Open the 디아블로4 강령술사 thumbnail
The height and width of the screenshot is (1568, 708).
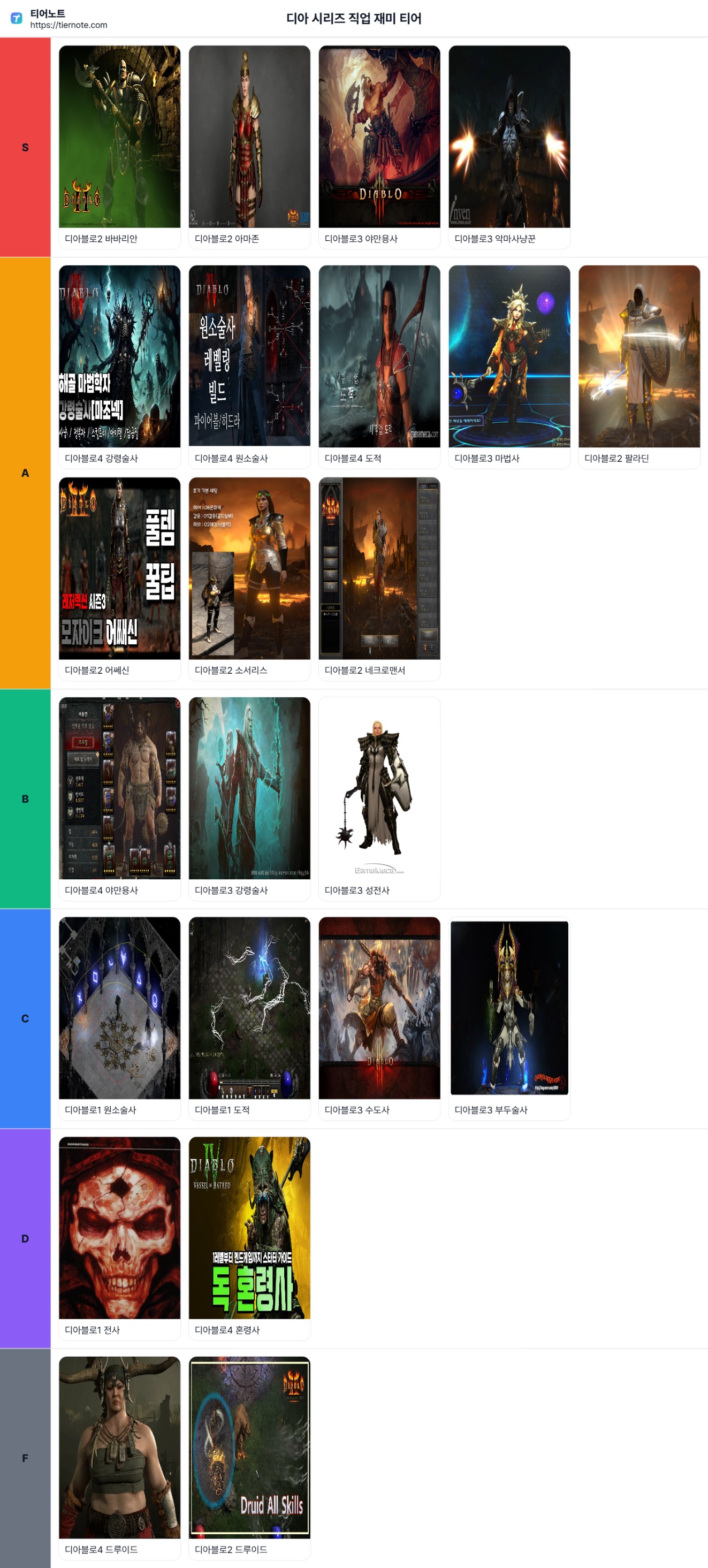pyautogui.click(x=119, y=356)
